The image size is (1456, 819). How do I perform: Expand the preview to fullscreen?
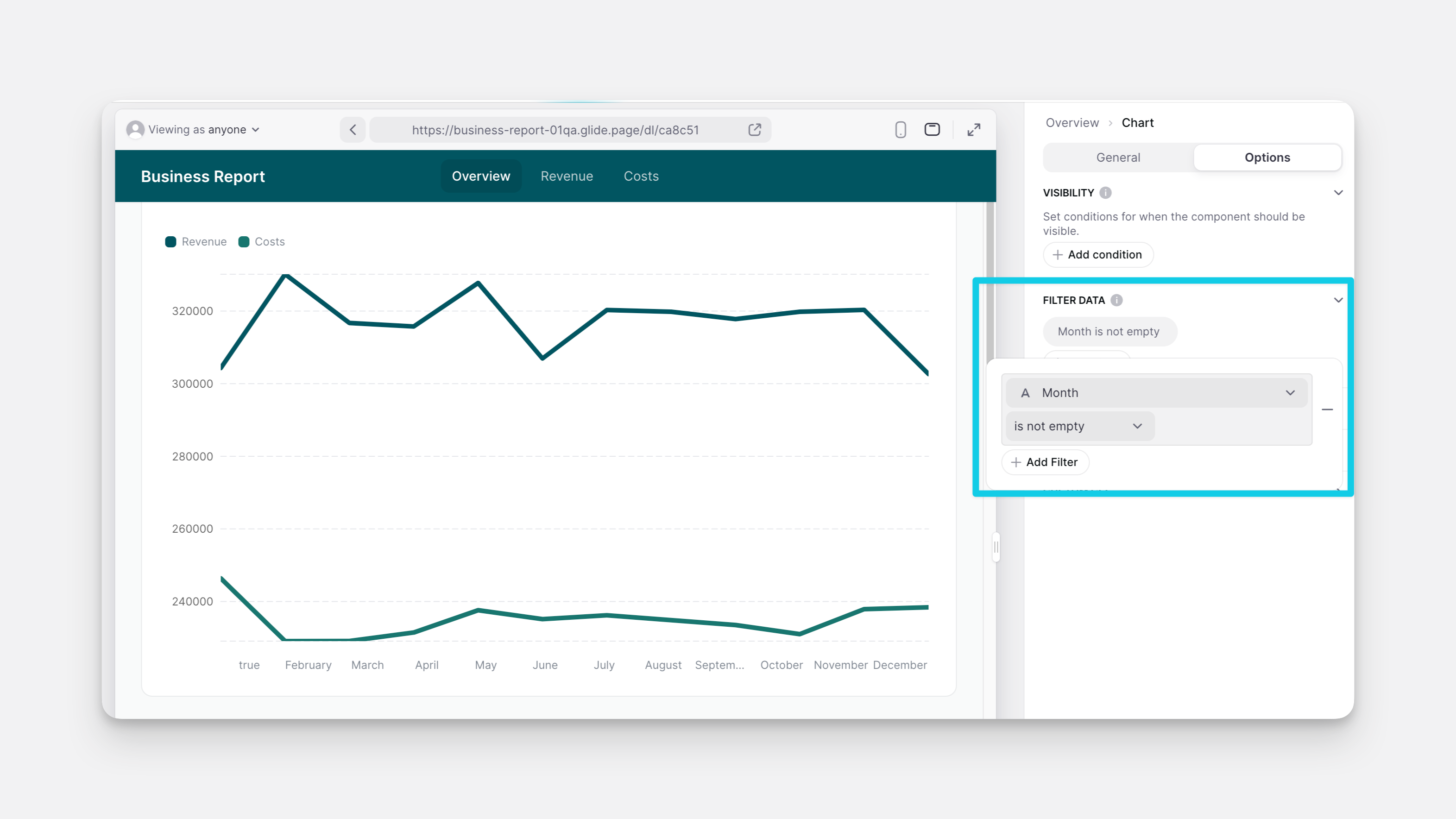click(x=973, y=129)
